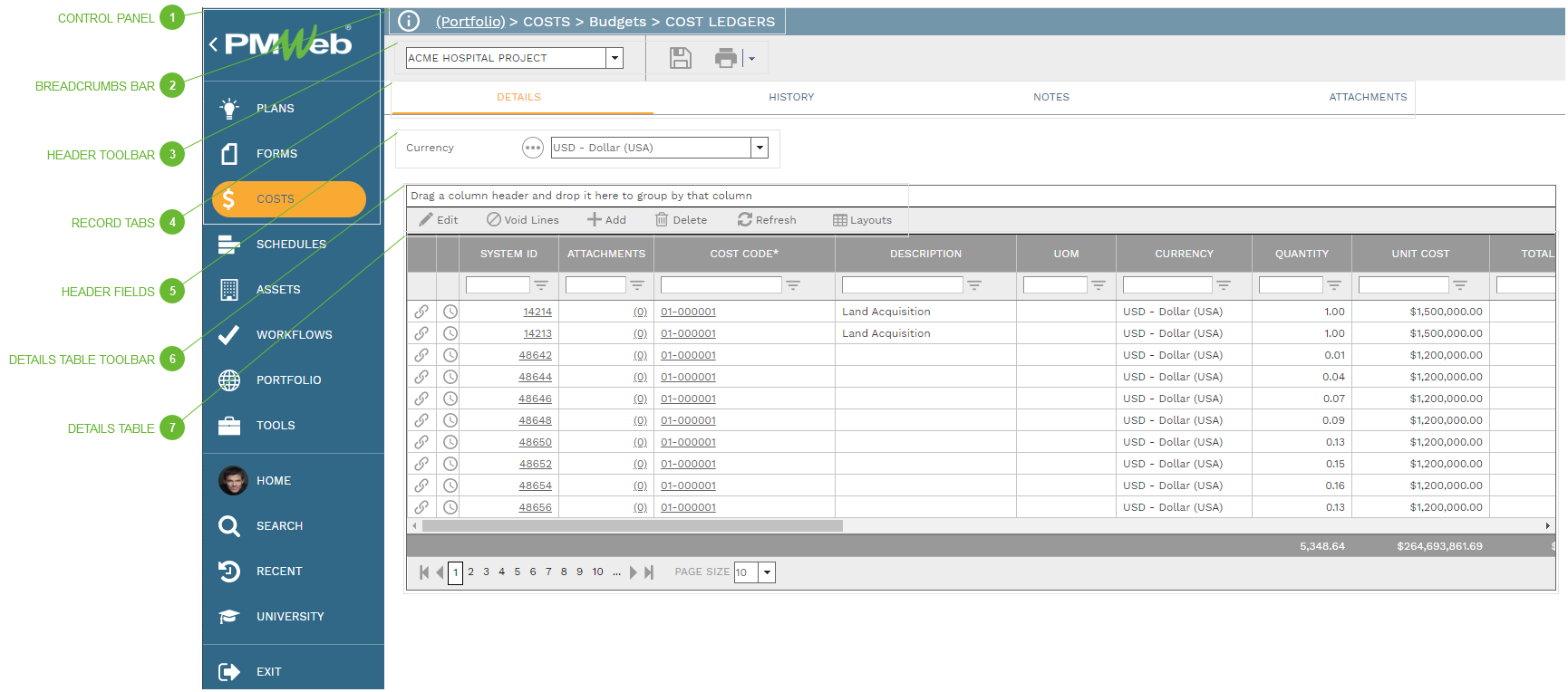This screenshot has width=1568, height=692.
Task: Click the horizontal scrollbar under the table
Action: (x=632, y=526)
